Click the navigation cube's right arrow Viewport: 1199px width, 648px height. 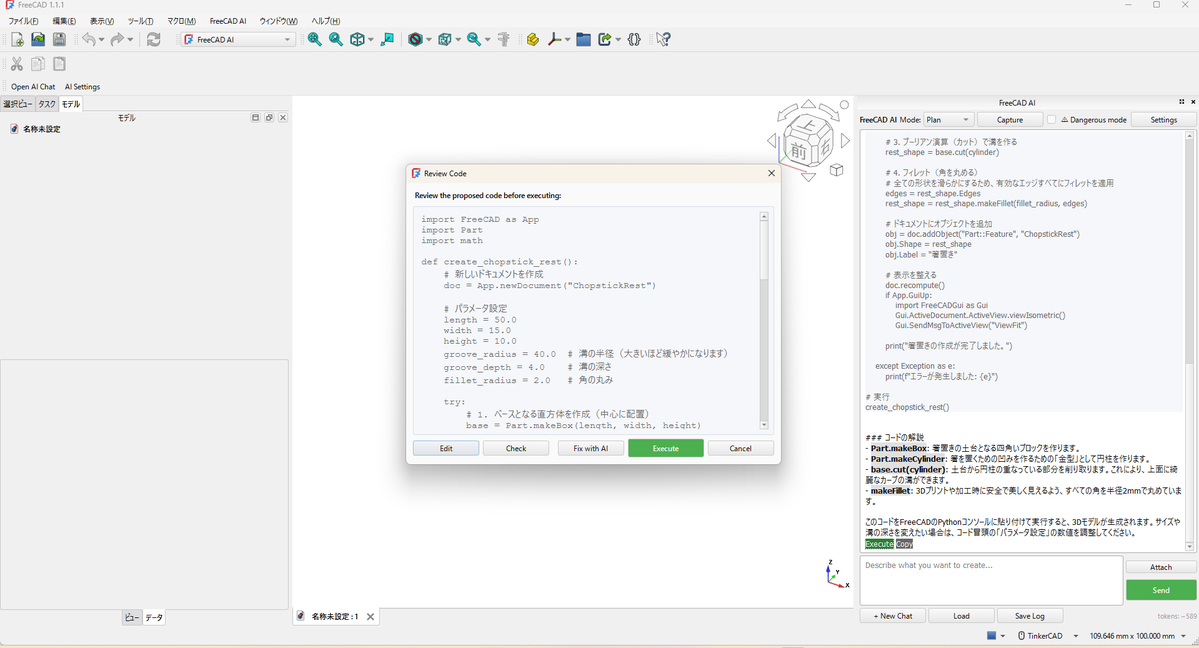845,141
